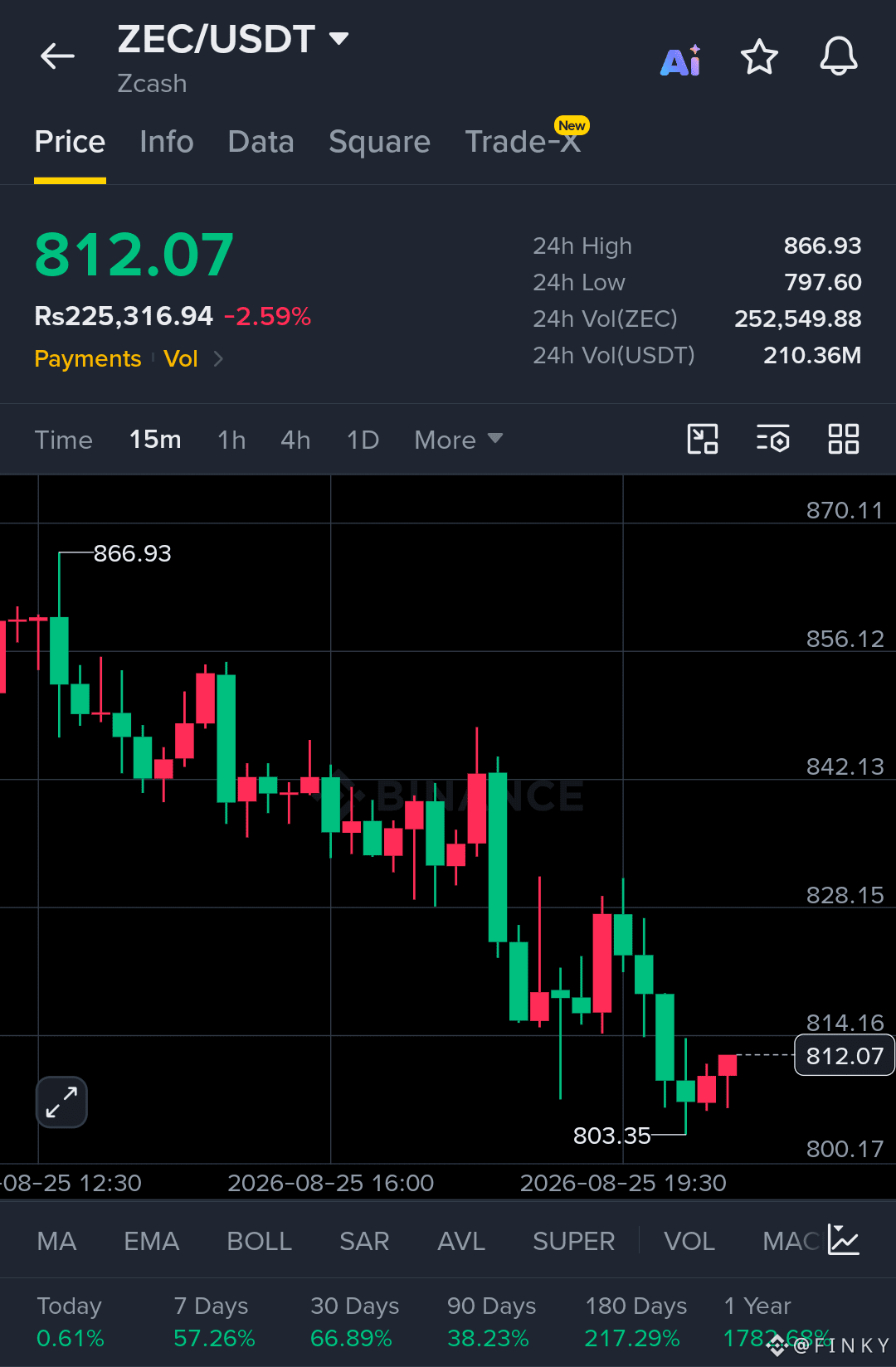The height and width of the screenshot is (1367, 896).
Task: Switch to the Data tab
Action: pyautogui.click(x=261, y=142)
